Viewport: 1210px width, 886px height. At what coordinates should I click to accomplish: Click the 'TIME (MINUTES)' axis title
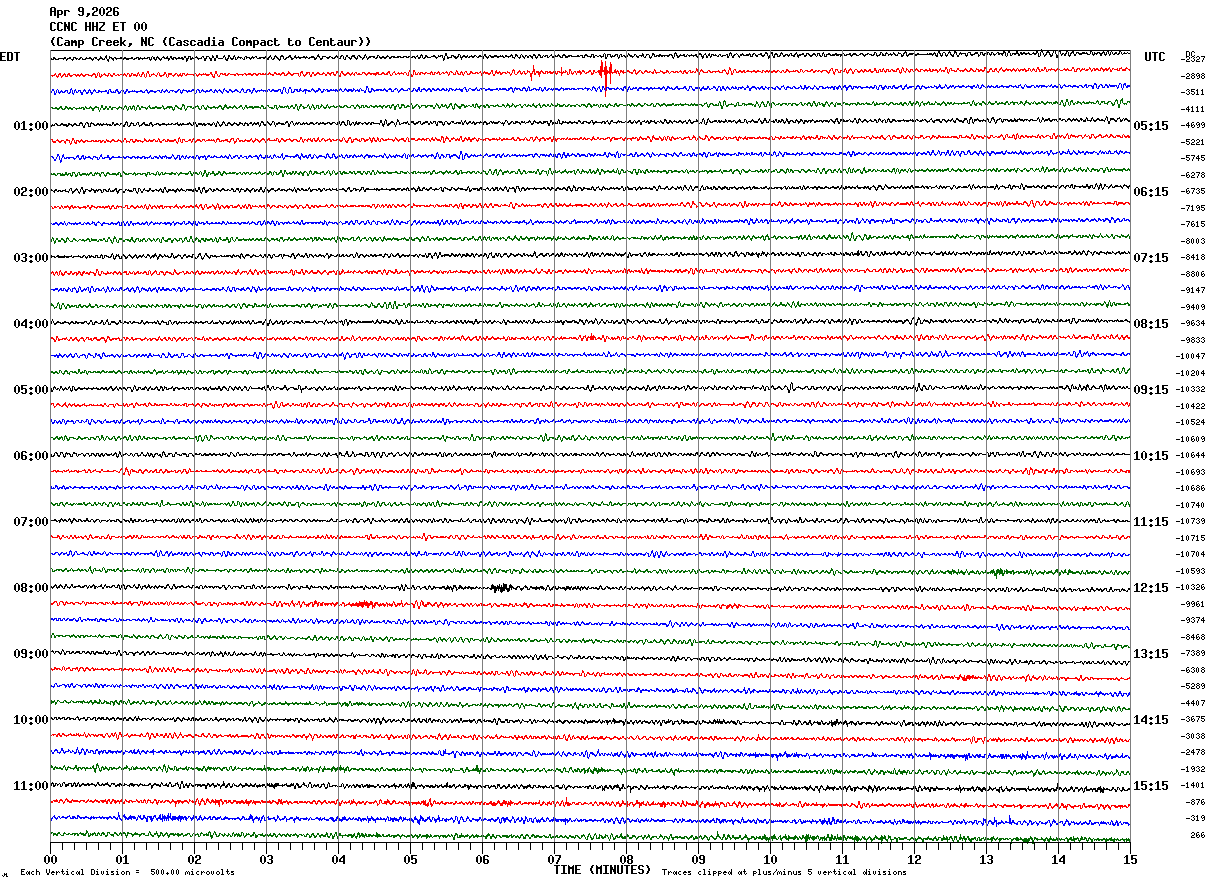(x=602, y=870)
